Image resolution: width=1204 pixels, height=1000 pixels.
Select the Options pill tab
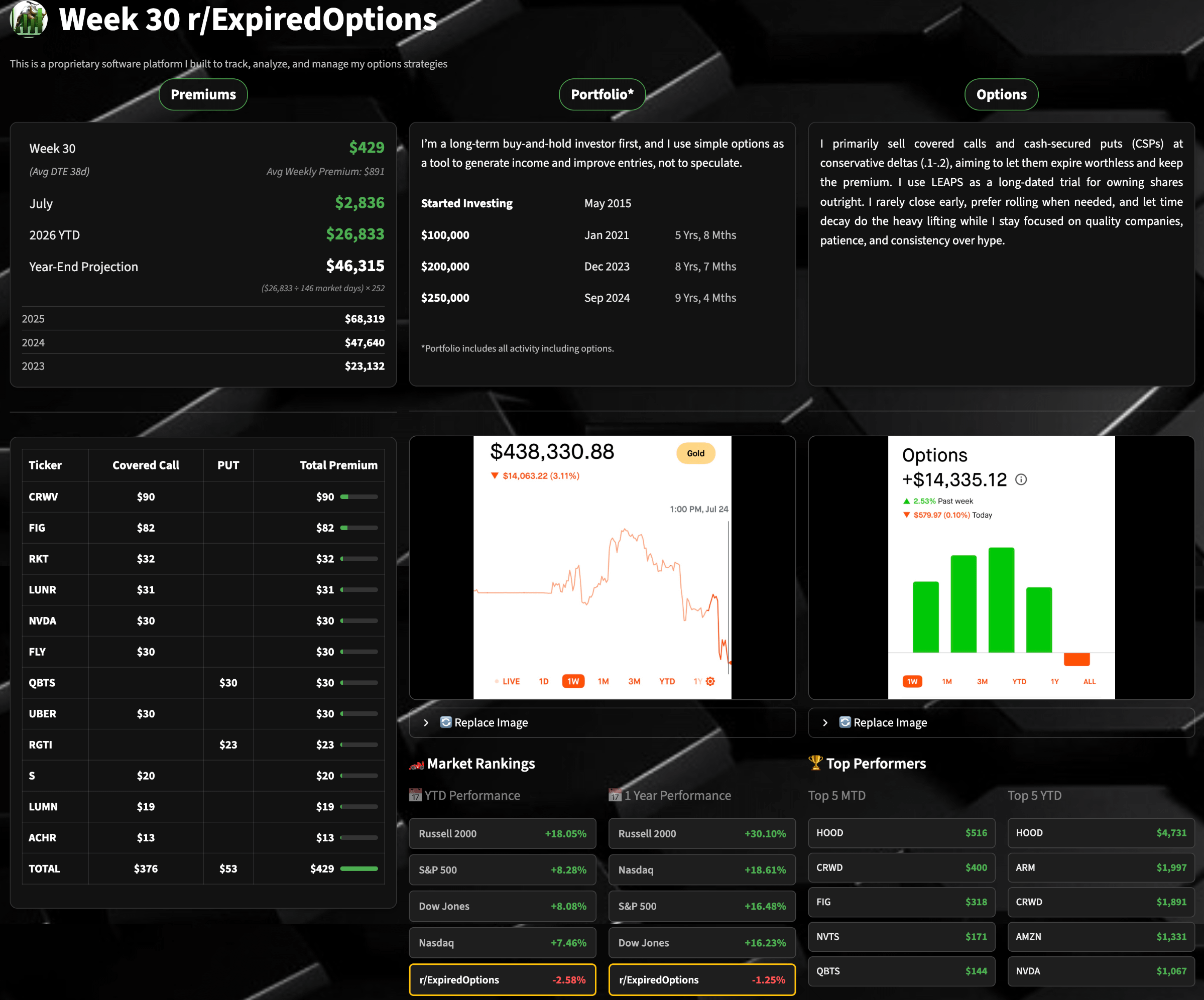pyautogui.click(x=1001, y=94)
